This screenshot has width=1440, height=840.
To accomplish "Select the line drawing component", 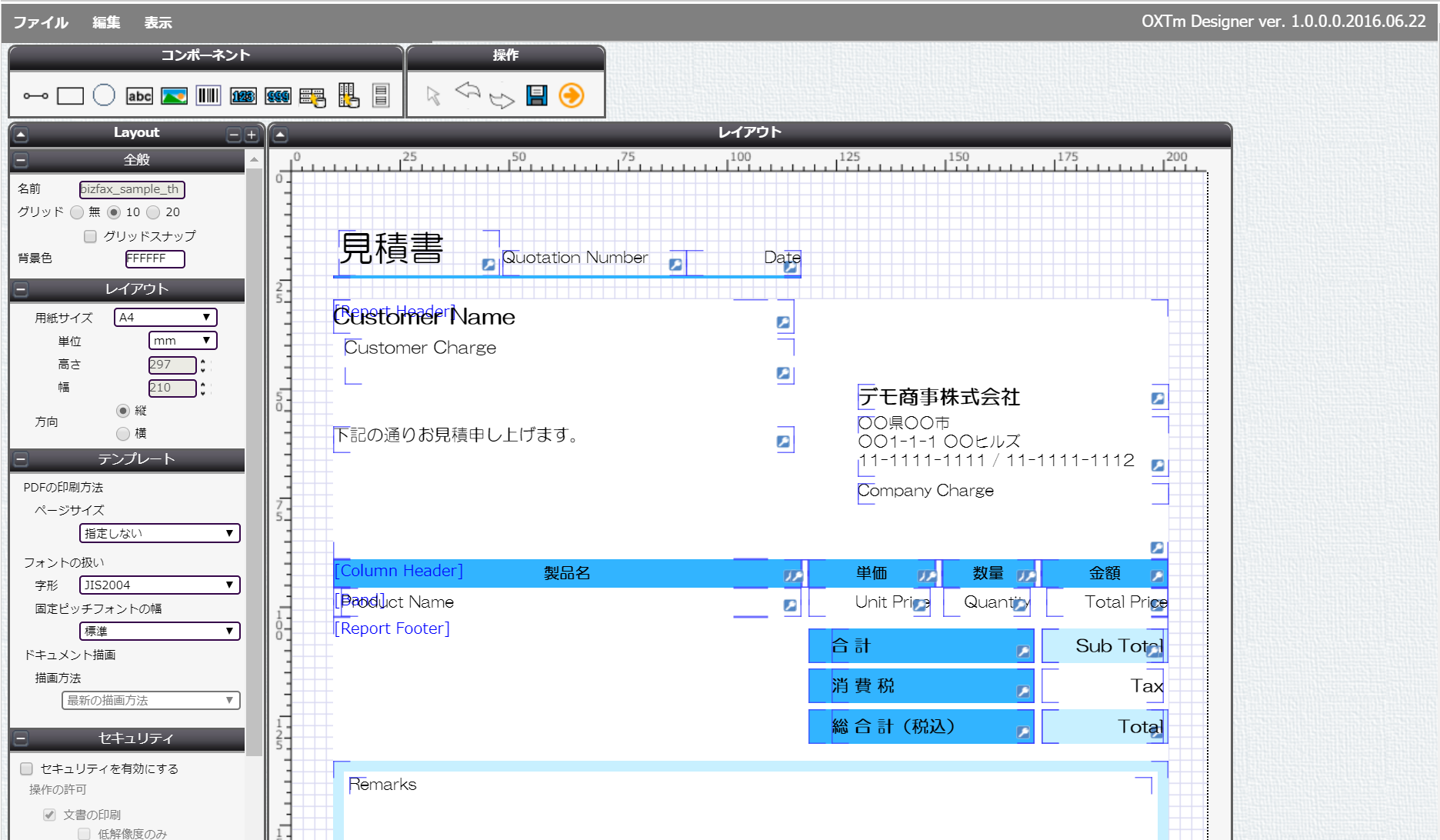I will pyautogui.click(x=35, y=96).
